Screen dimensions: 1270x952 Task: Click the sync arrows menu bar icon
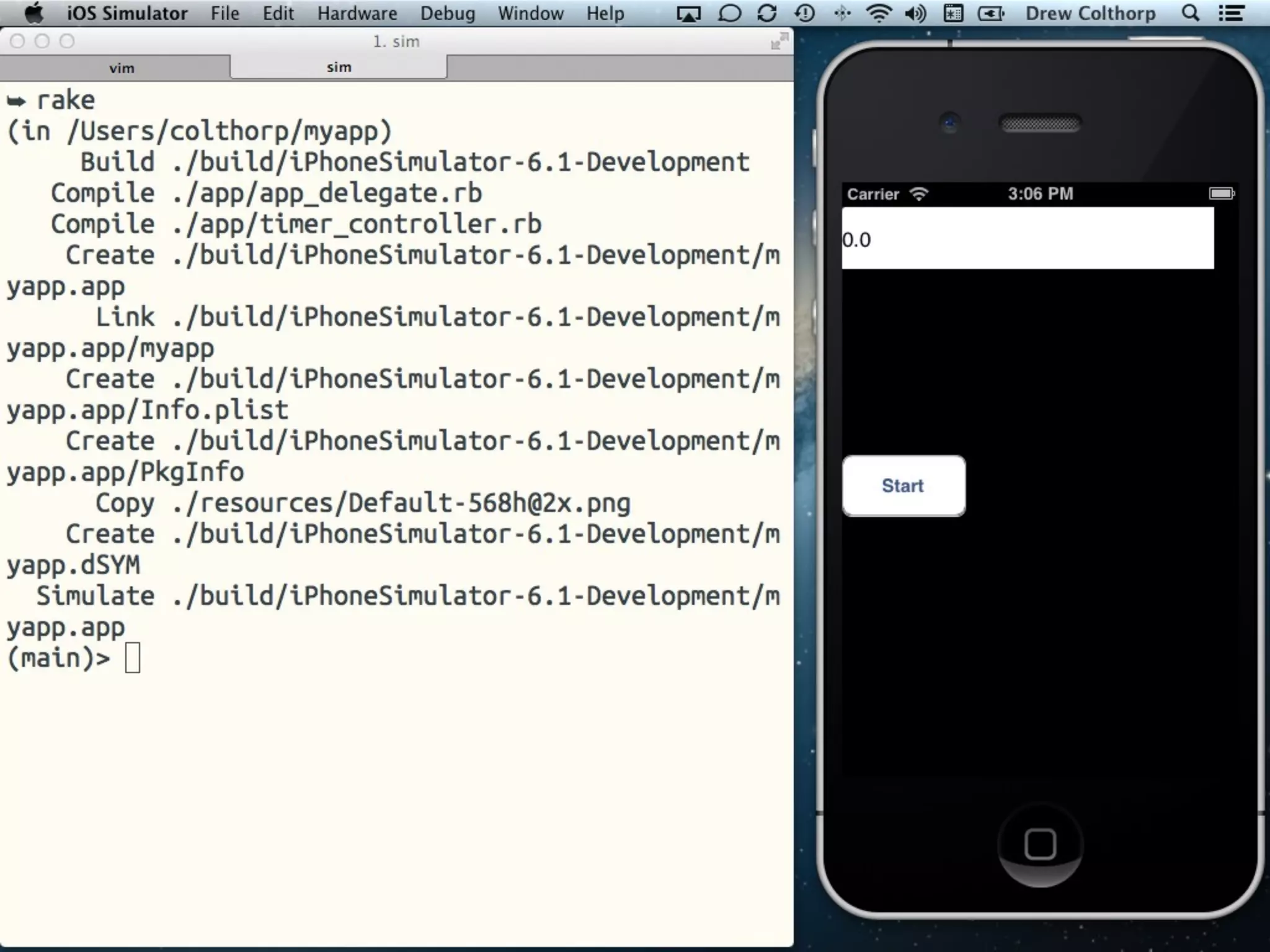(767, 13)
